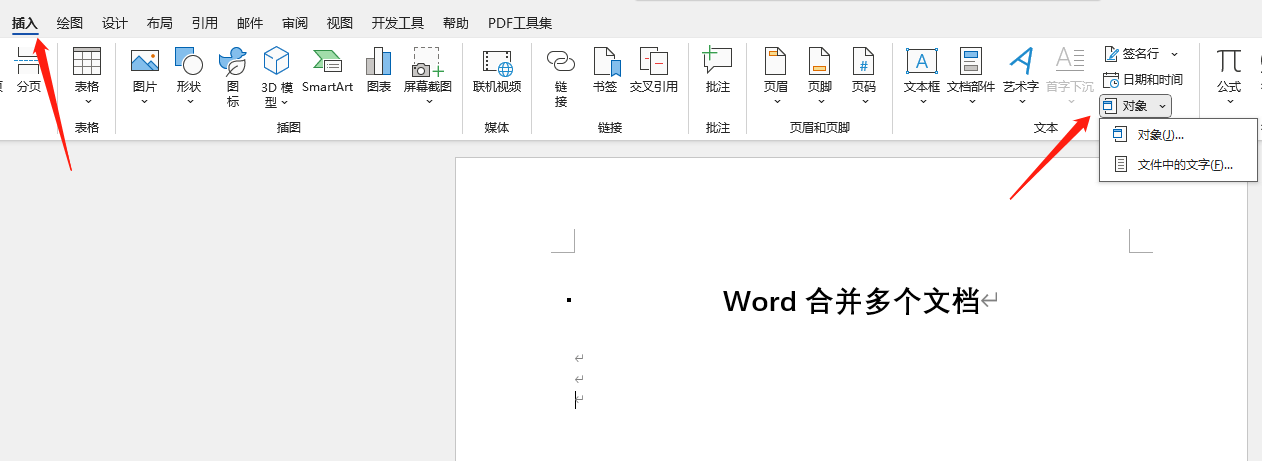Viewport: 1262px width, 461px height.
Task: Add a bookmark with 书签
Action: 605,70
